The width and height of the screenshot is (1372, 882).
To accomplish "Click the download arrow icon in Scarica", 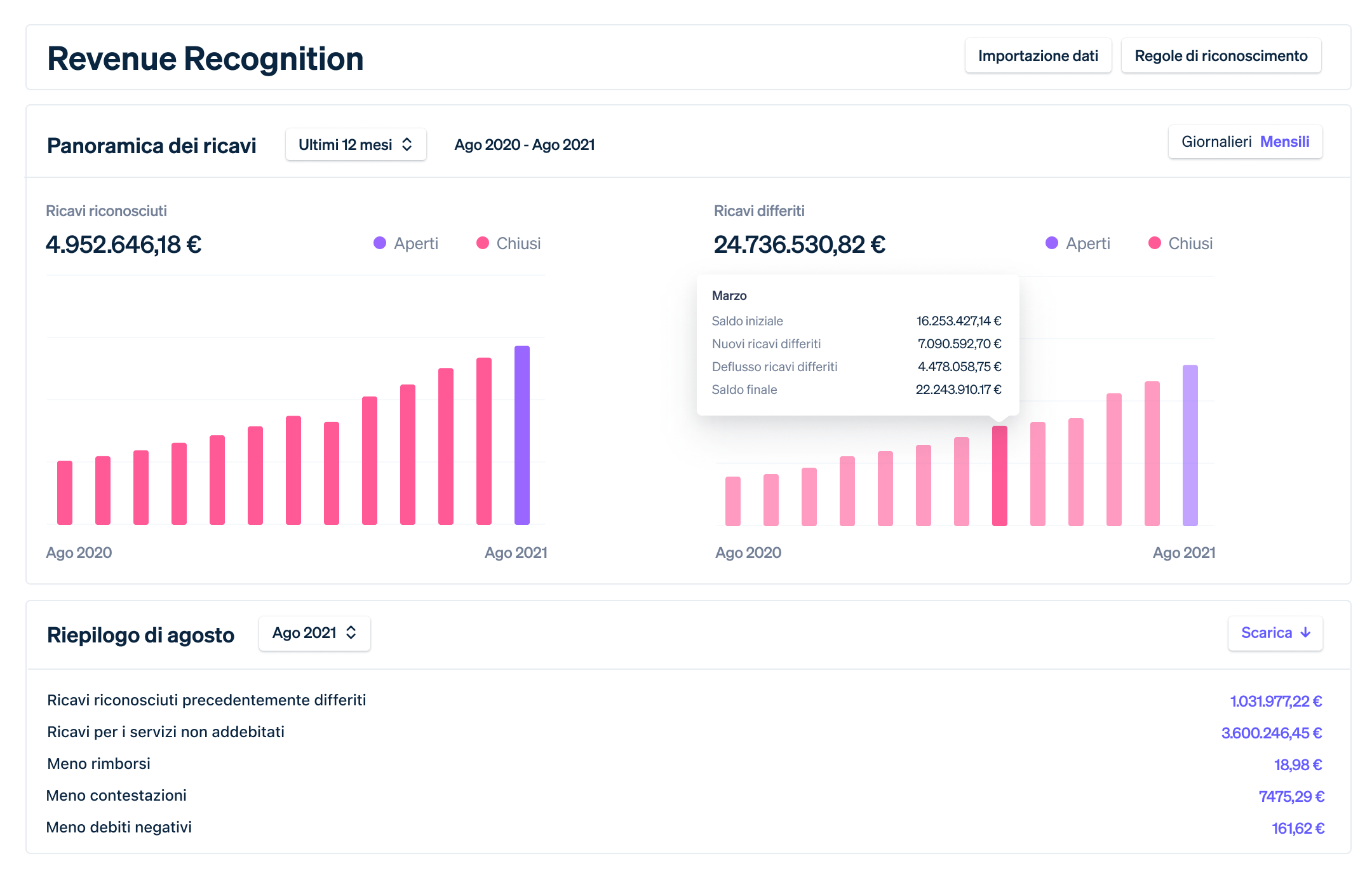I will 1306,633.
